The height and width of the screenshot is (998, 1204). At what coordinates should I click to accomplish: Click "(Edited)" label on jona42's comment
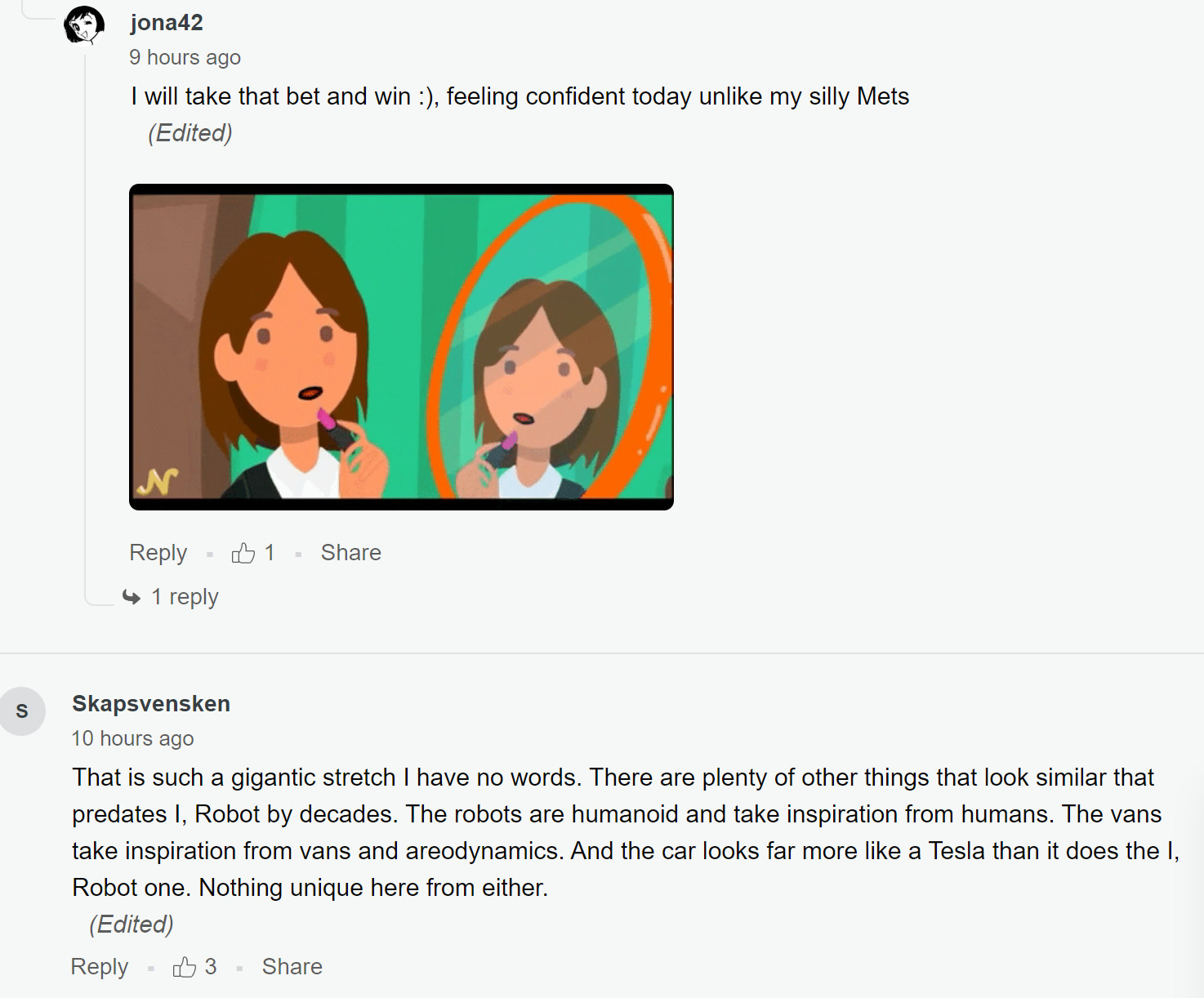[190, 133]
